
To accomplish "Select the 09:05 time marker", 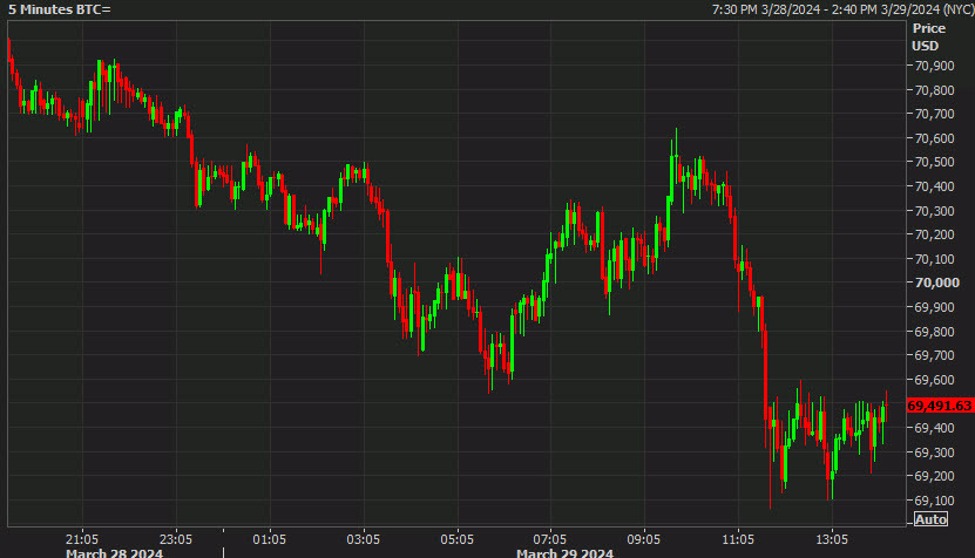I will pos(644,538).
